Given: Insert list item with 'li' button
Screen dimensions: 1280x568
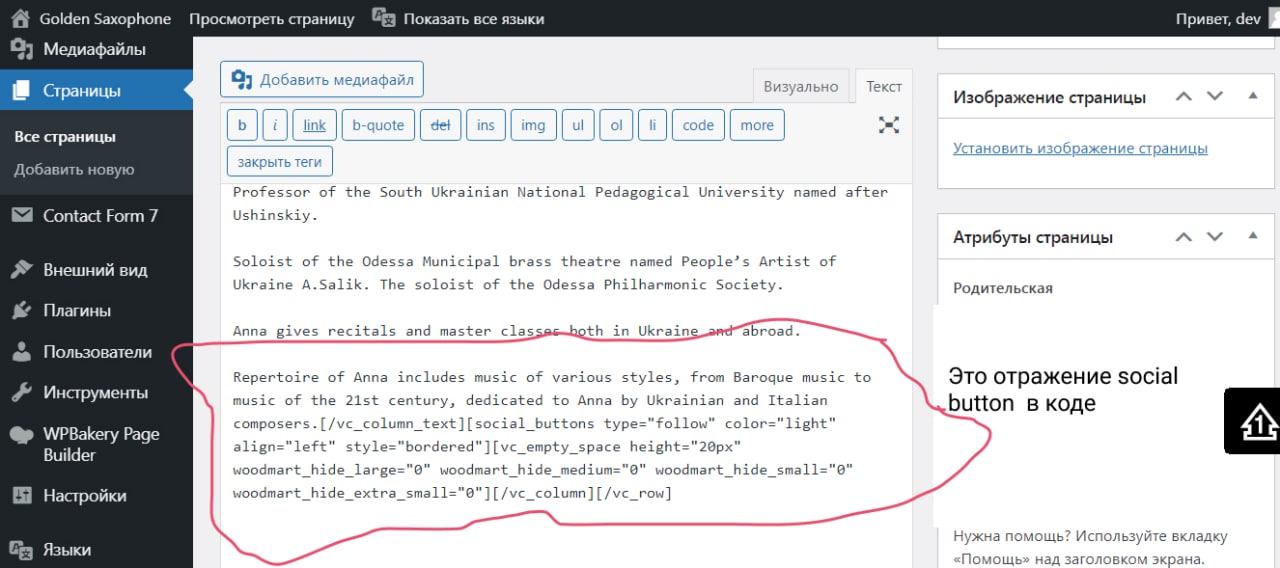Looking at the screenshot, I should pos(652,125).
